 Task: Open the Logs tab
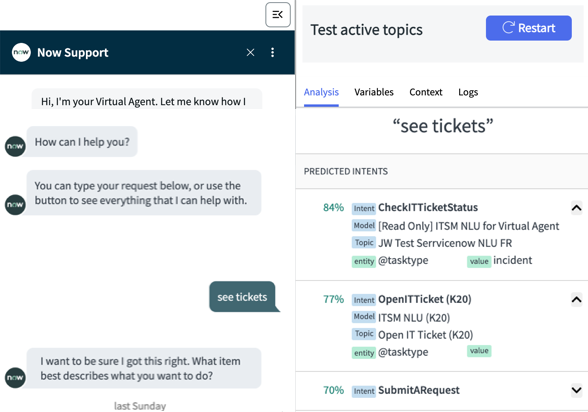468,92
